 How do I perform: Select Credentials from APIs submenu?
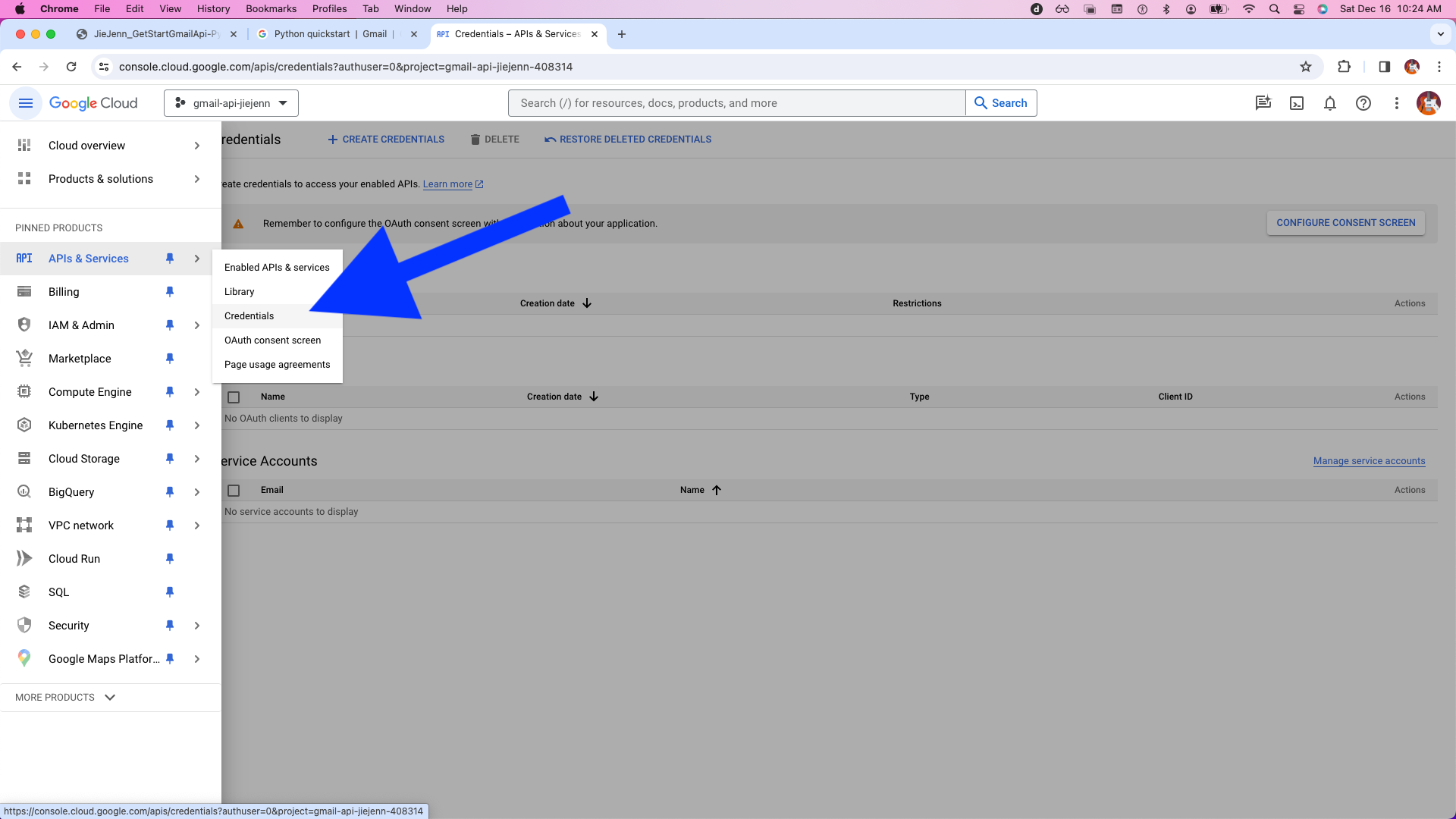[x=277, y=316]
